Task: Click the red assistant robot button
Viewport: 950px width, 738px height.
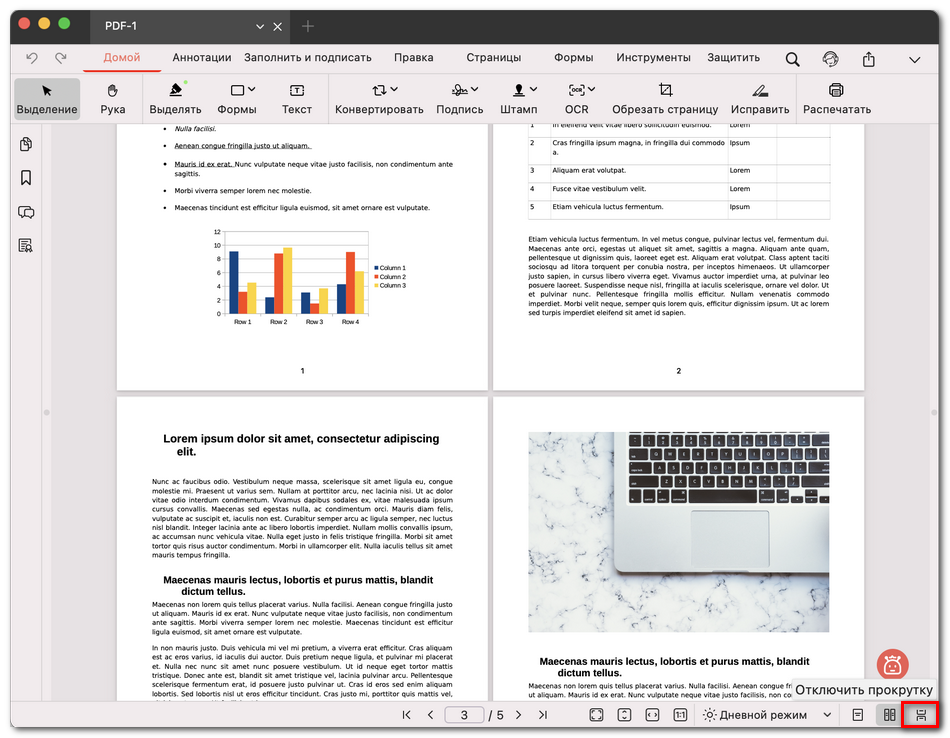Action: [x=892, y=665]
